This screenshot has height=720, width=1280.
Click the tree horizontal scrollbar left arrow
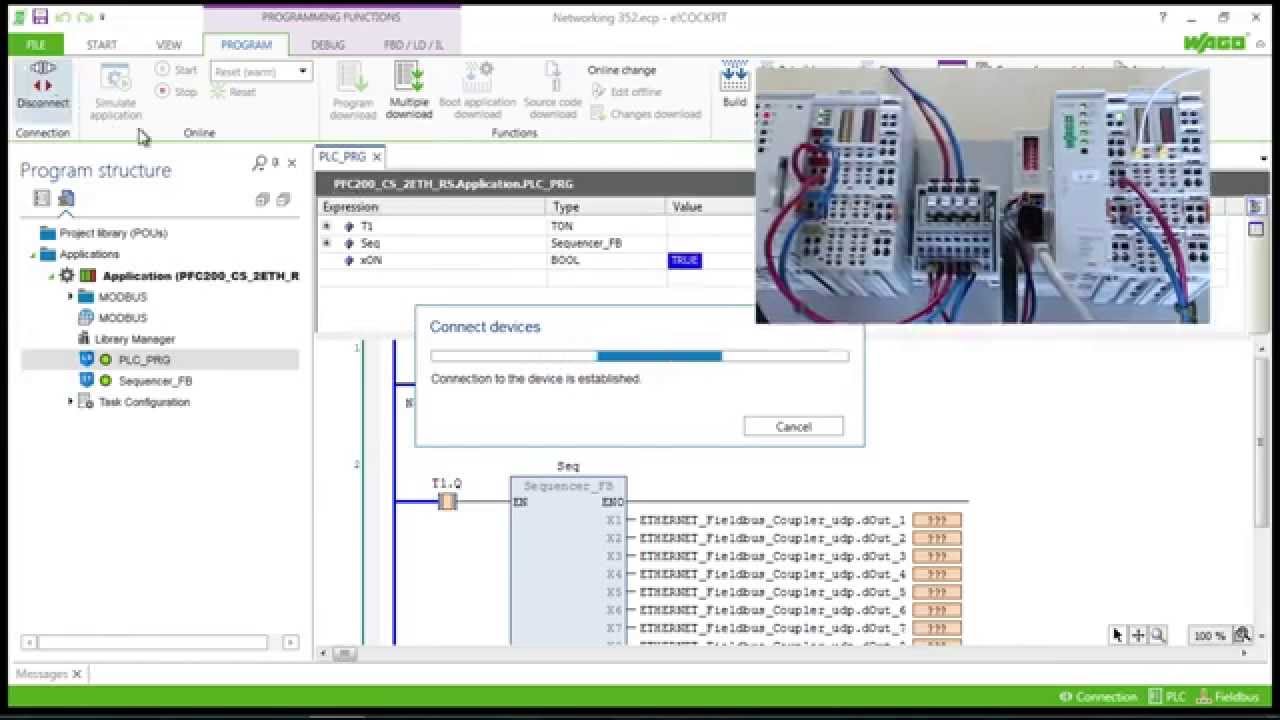(30, 642)
